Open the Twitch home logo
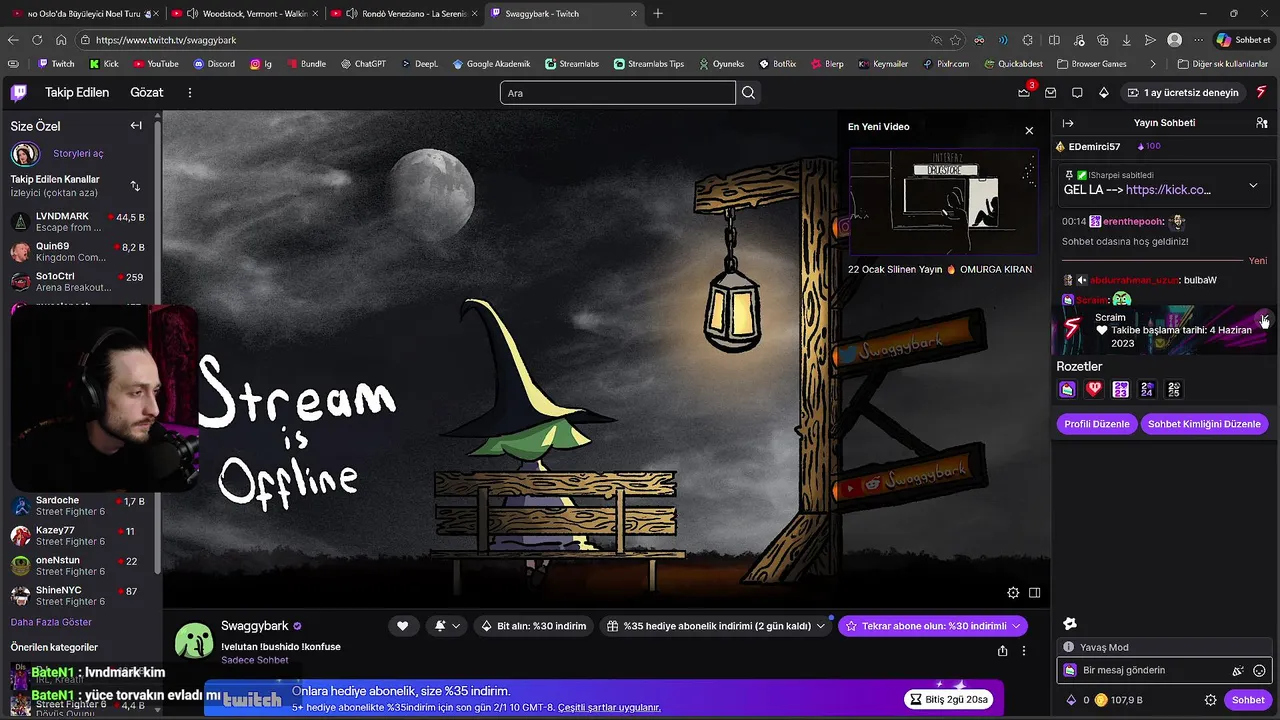The image size is (1280, 720). point(19,93)
